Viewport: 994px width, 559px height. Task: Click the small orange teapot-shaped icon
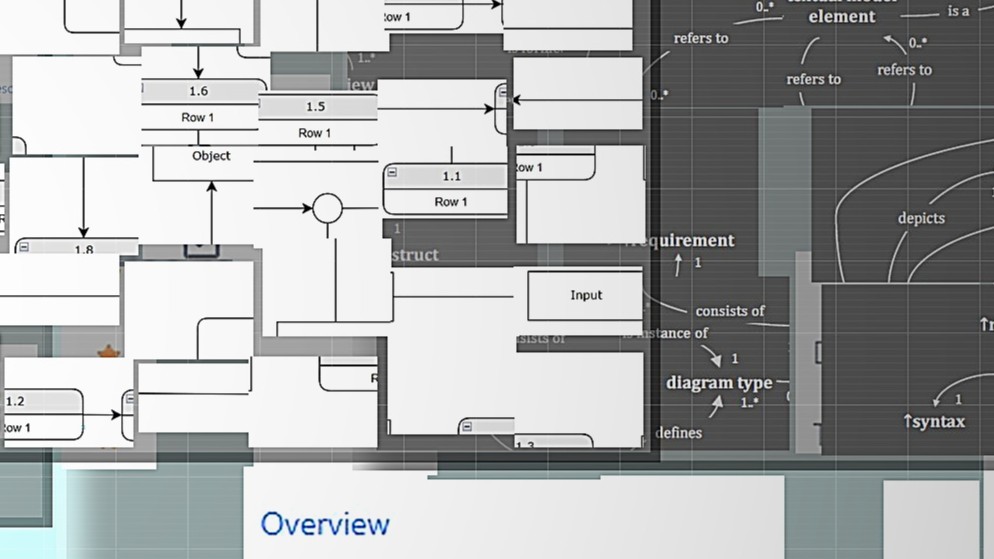108,352
